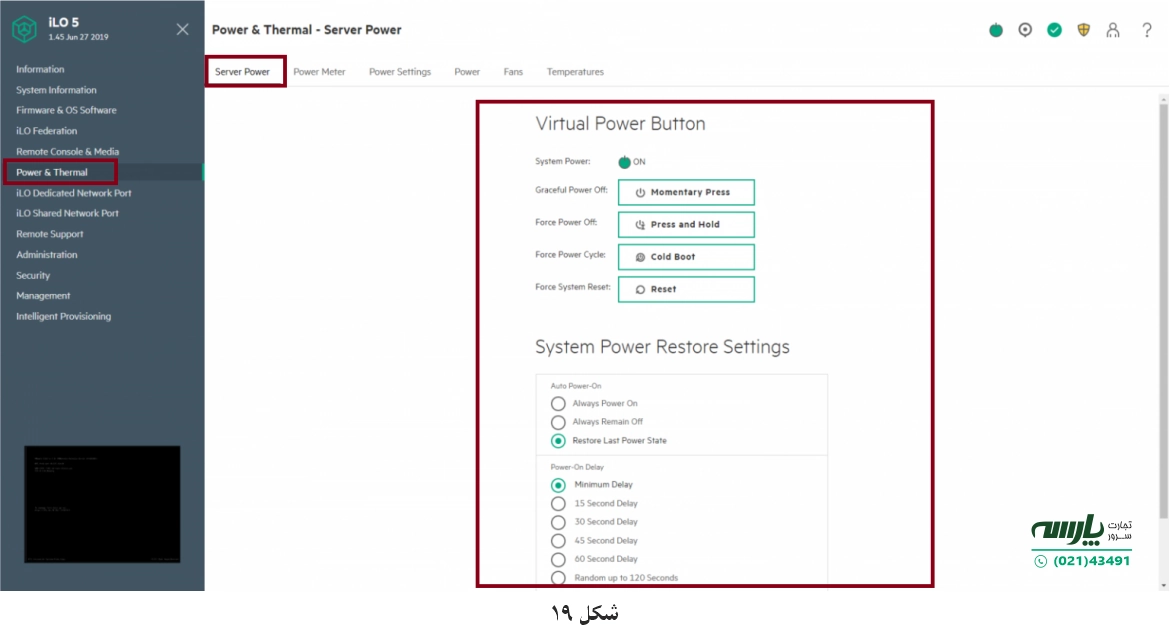The height and width of the screenshot is (625, 1170).
Task: Open iLO Help via the question mark icon
Action: 1146,30
